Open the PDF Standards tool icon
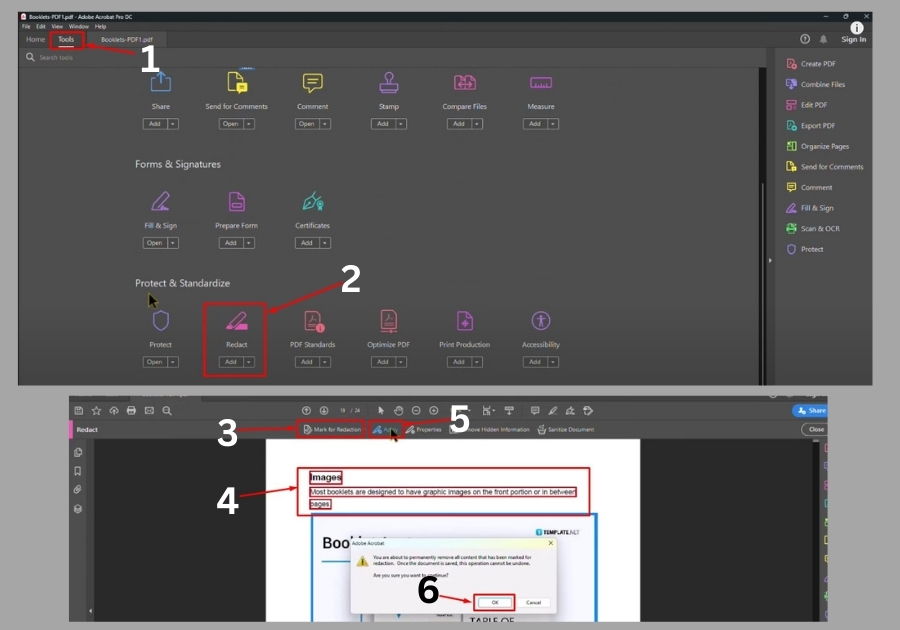This screenshot has height=630, width=900. click(313, 321)
